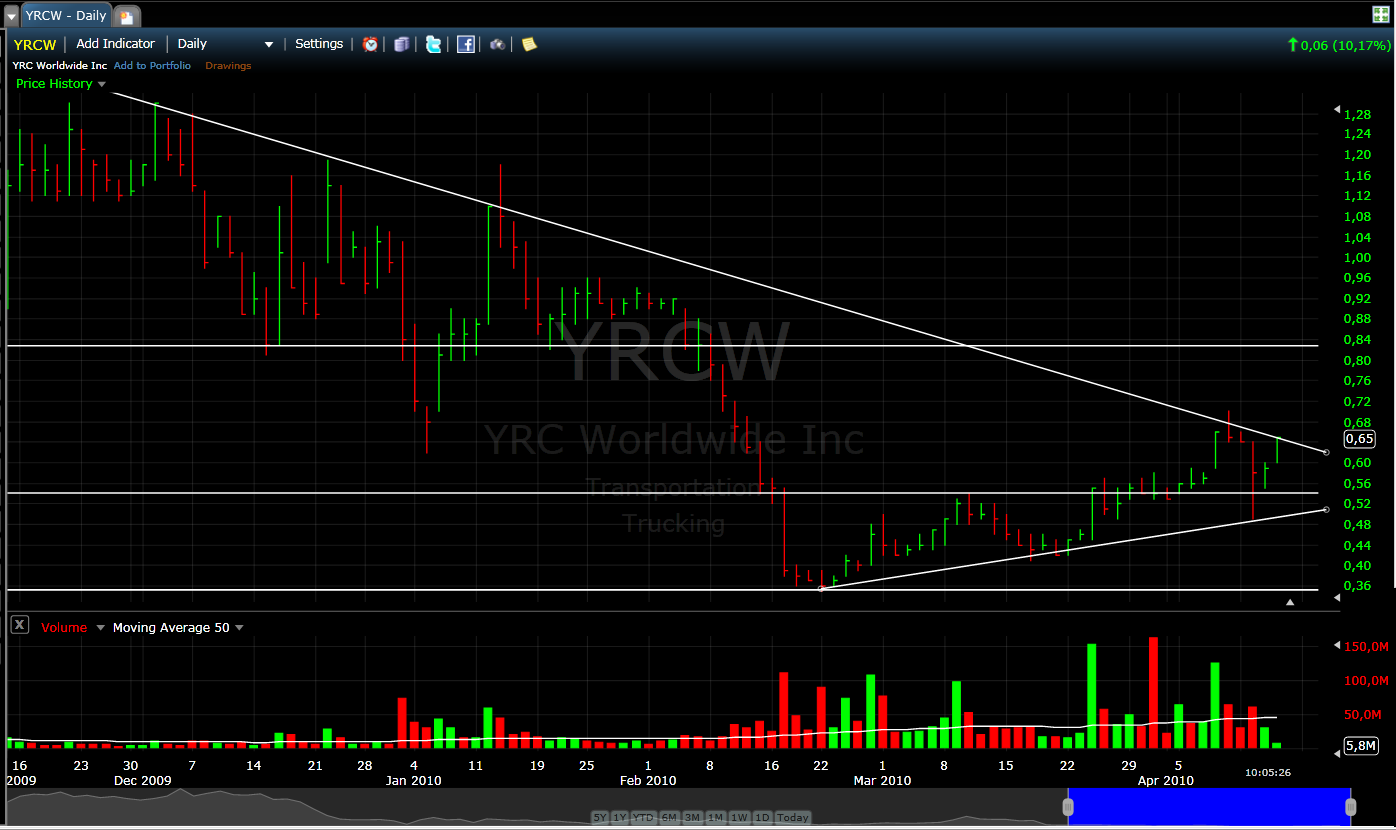The width and height of the screenshot is (1396, 830).
Task: Select the 1W range button
Action: [x=740, y=817]
